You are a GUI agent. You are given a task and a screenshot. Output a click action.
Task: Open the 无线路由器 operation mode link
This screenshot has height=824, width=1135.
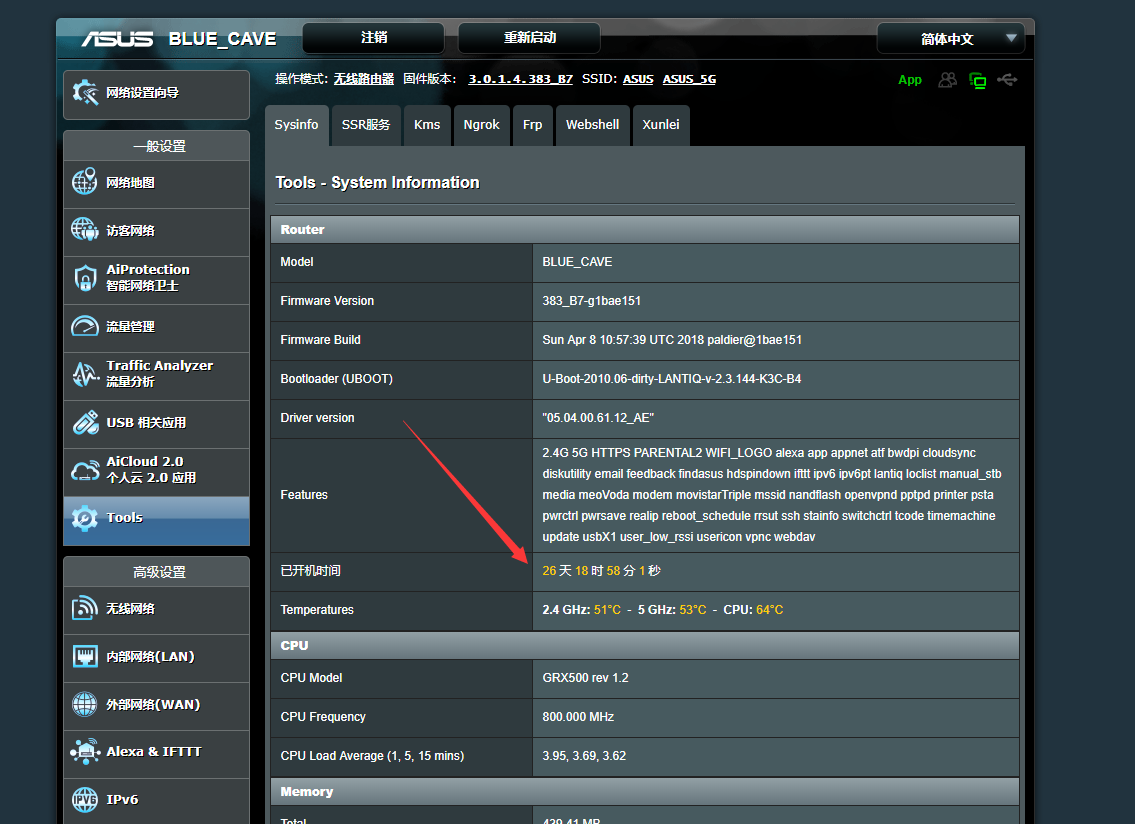click(x=363, y=79)
